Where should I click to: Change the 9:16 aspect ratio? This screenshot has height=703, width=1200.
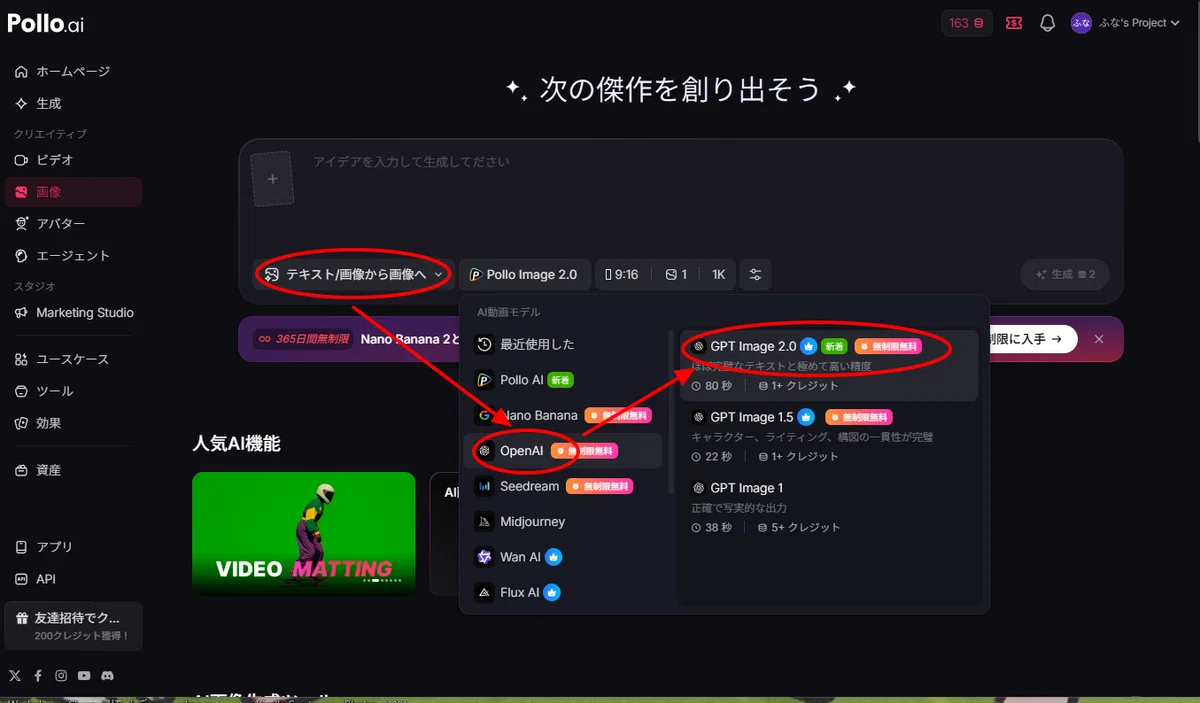click(622, 274)
